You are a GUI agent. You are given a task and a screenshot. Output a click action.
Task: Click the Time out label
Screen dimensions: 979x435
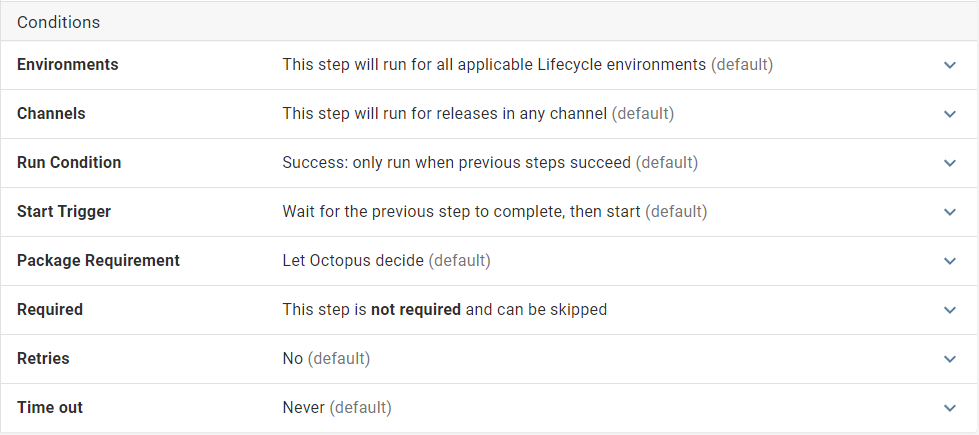point(50,408)
